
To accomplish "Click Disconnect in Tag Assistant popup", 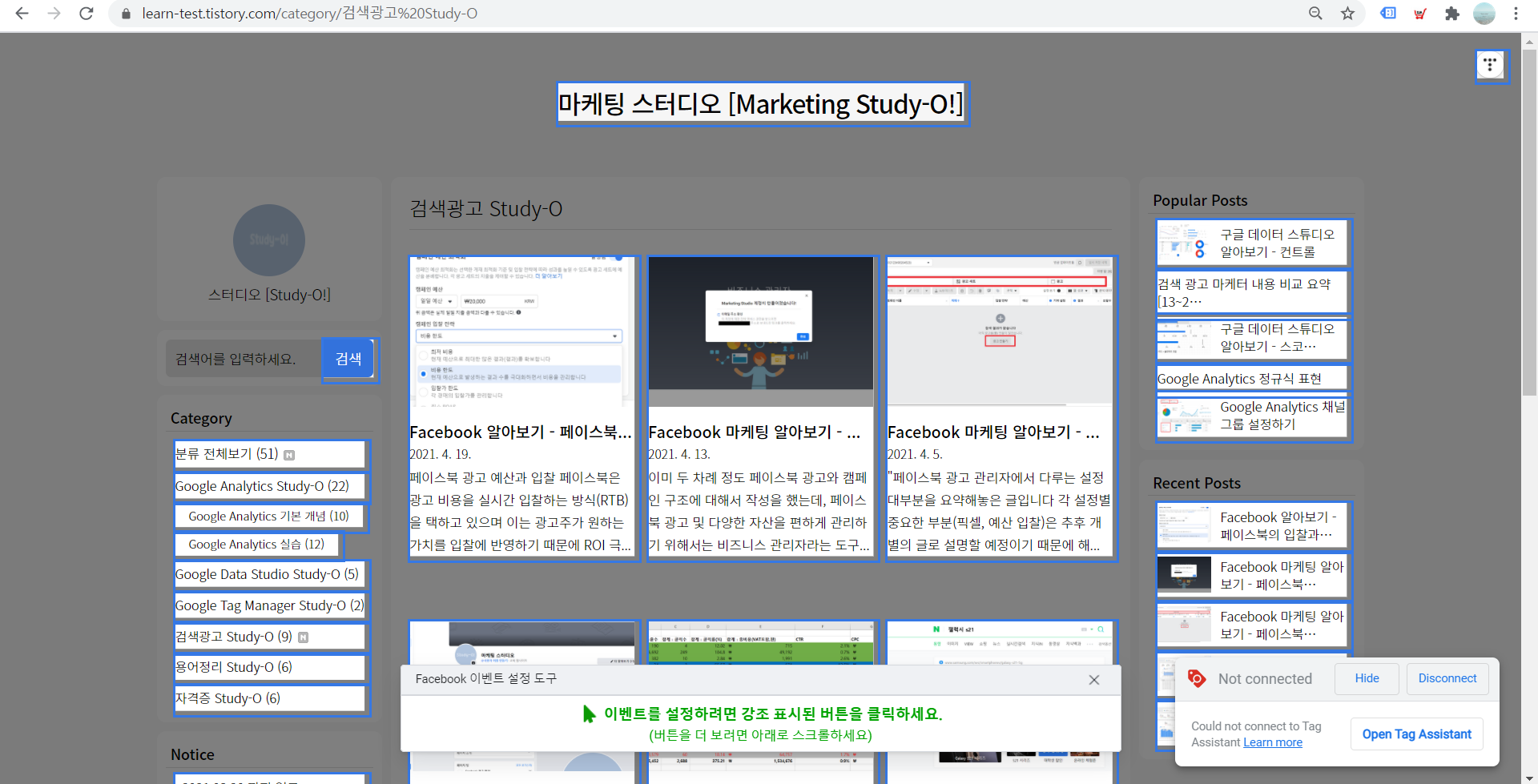I will click(1447, 678).
